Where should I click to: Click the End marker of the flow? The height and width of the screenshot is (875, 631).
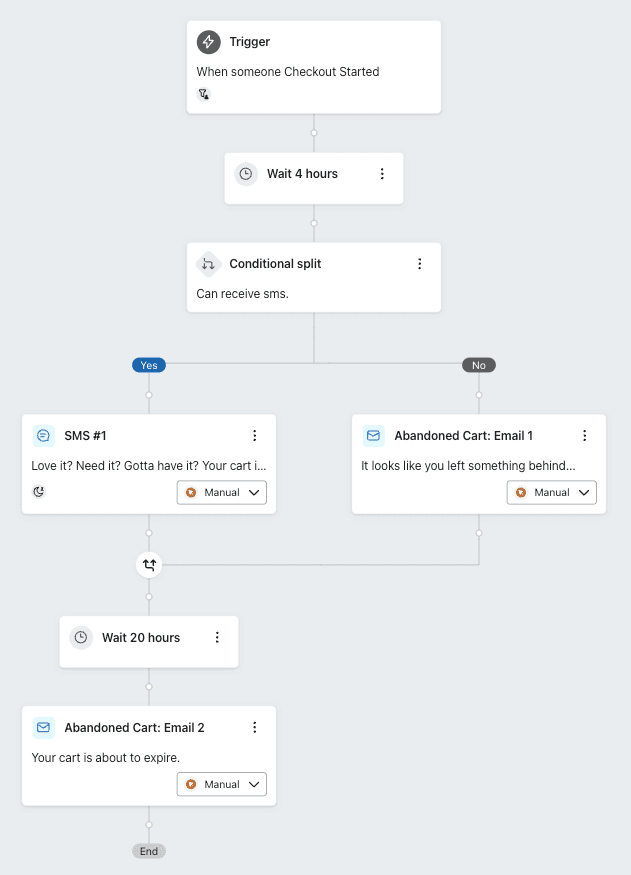pyautogui.click(x=148, y=851)
